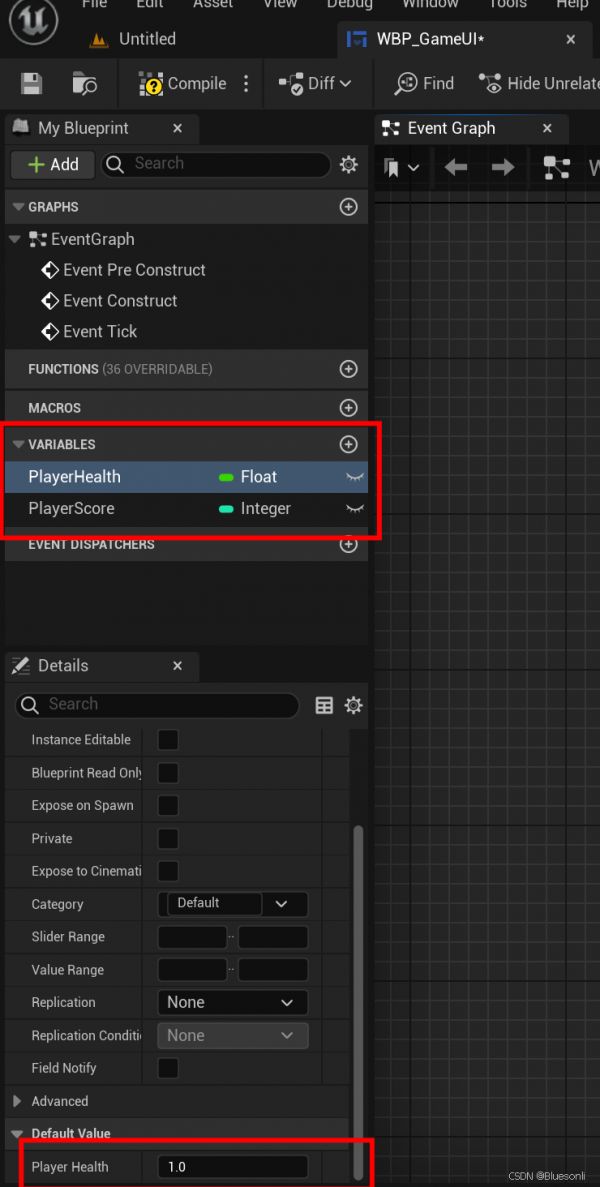Open the Category dropdown
This screenshot has width=600, height=1187.
[x=281, y=904]
